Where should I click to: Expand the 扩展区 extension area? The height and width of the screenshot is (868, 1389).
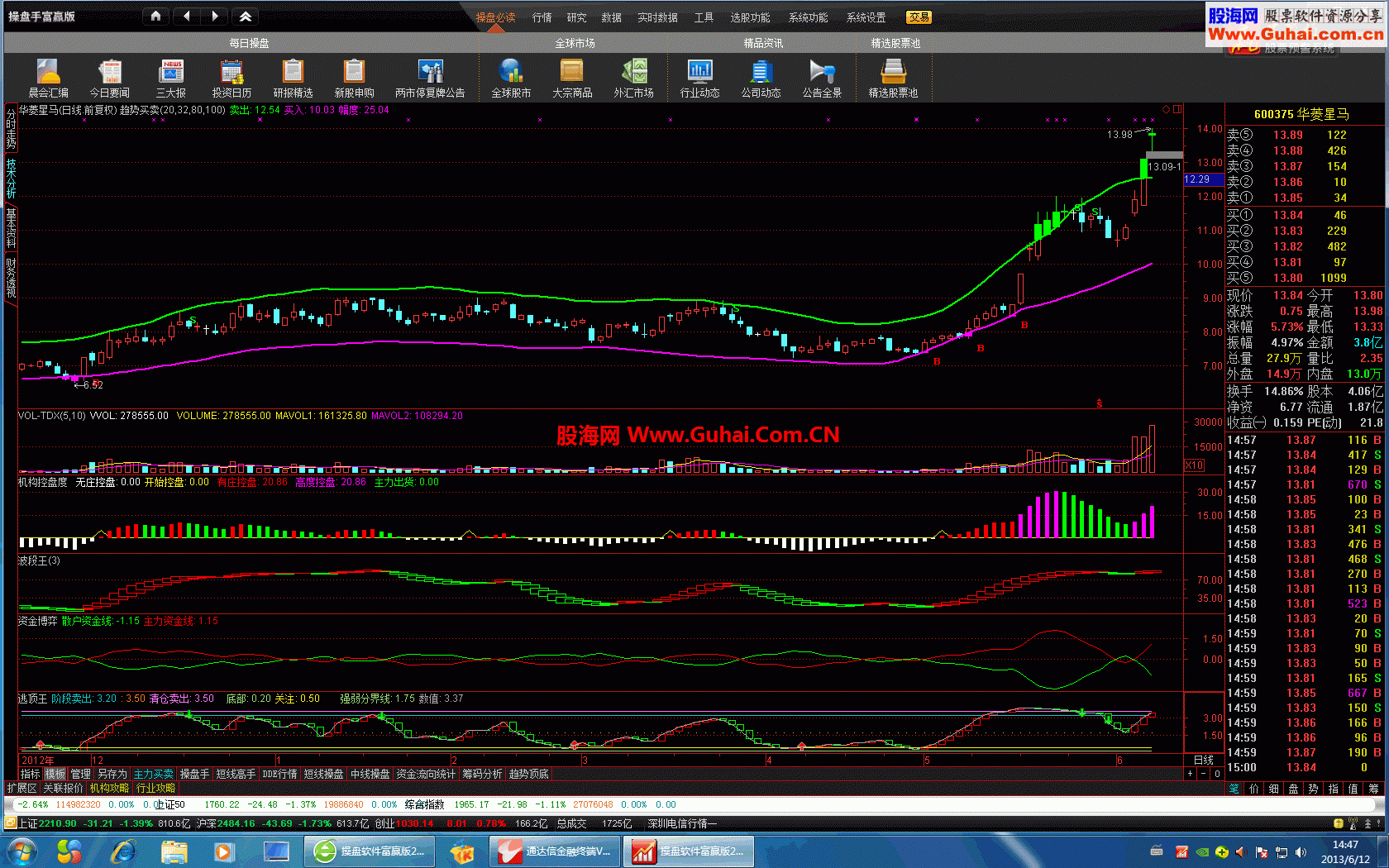tap(21, 788)
